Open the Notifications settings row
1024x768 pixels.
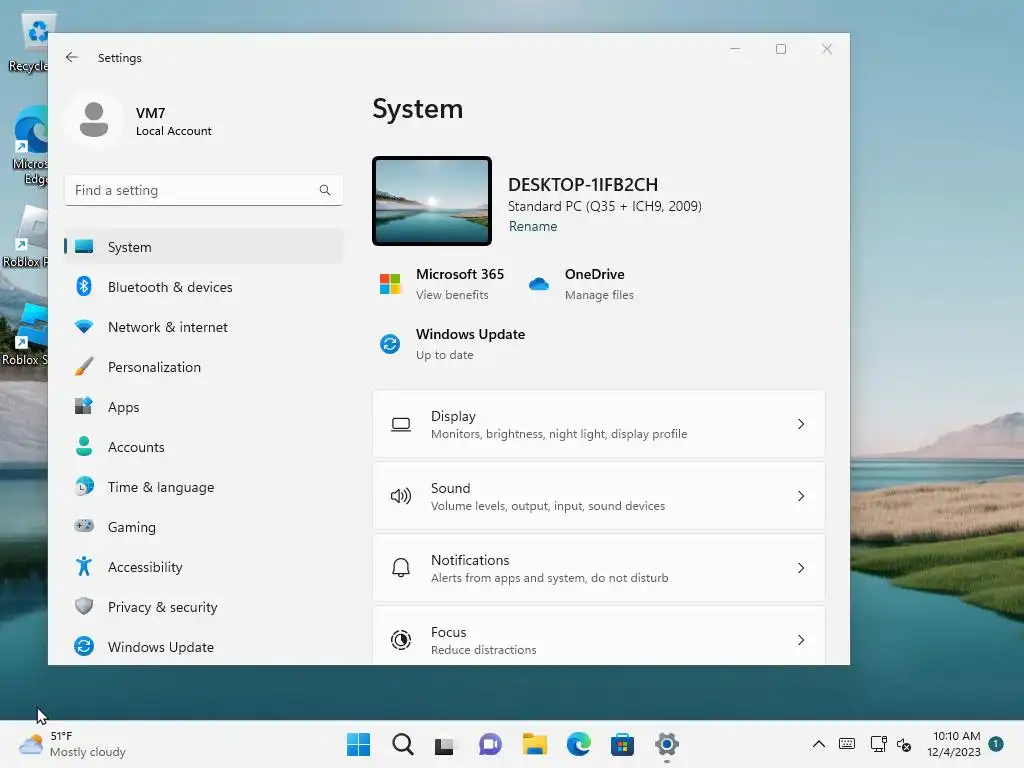(599, 568)
